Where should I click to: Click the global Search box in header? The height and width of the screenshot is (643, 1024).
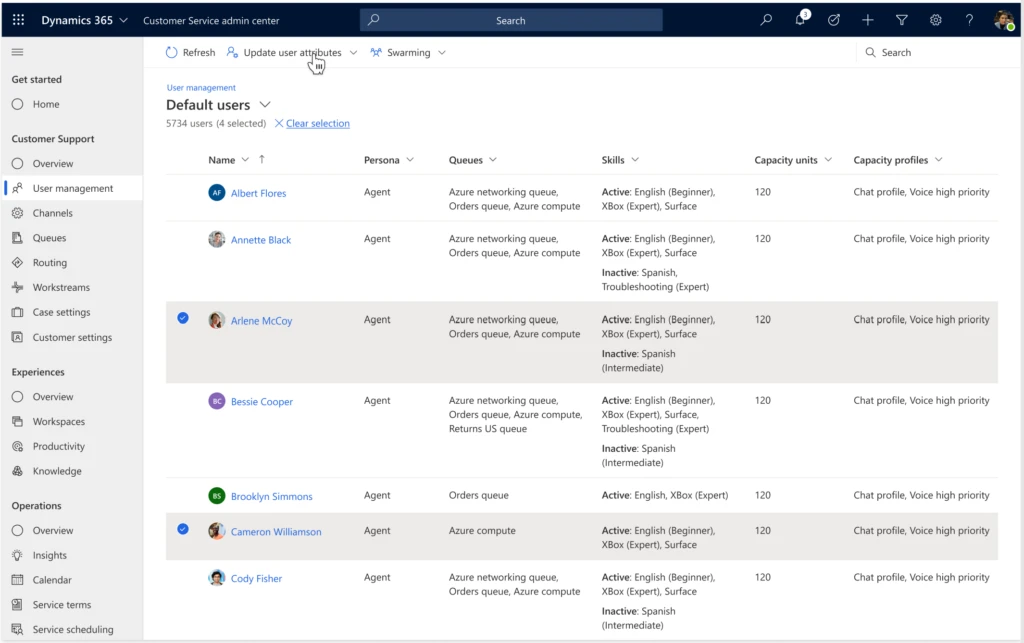click(x=511, y=20)
